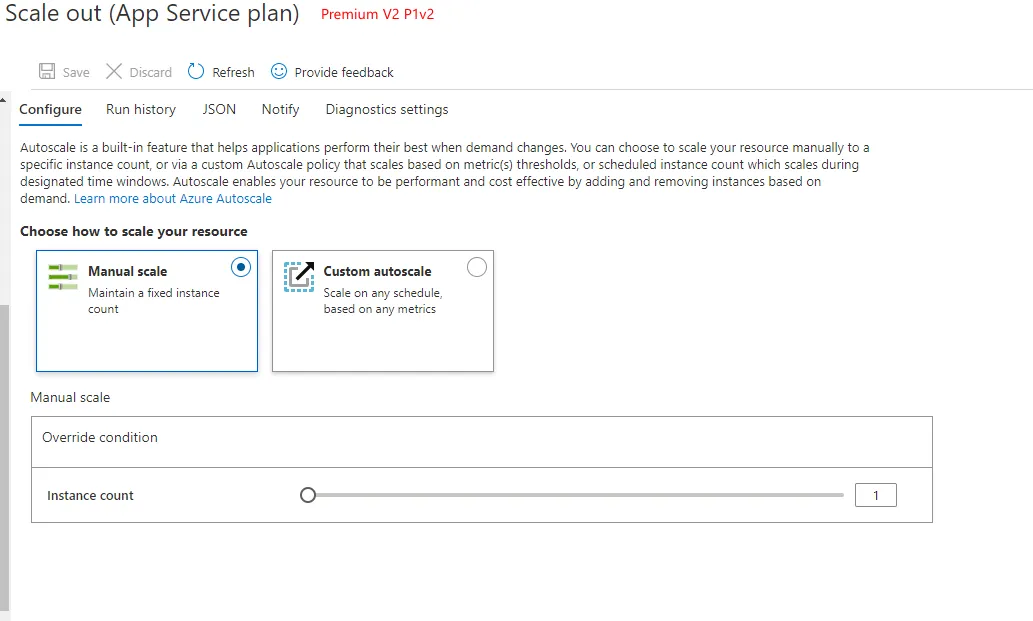Select the Manual scale radio button
Screen dimensions: 1033x621
pyautogui.click(x=240, y=267)
